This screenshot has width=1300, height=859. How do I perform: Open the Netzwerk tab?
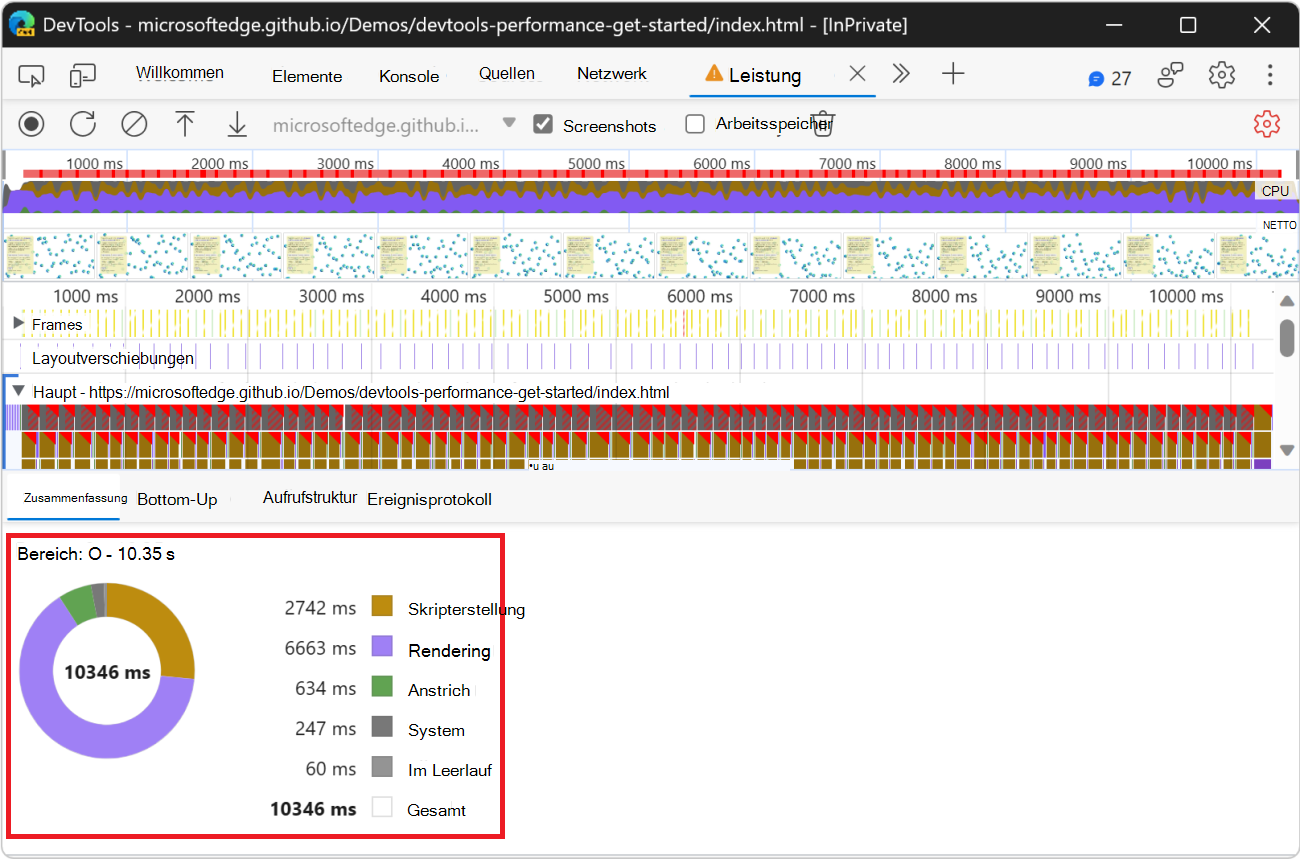click(x=612, y=74)
